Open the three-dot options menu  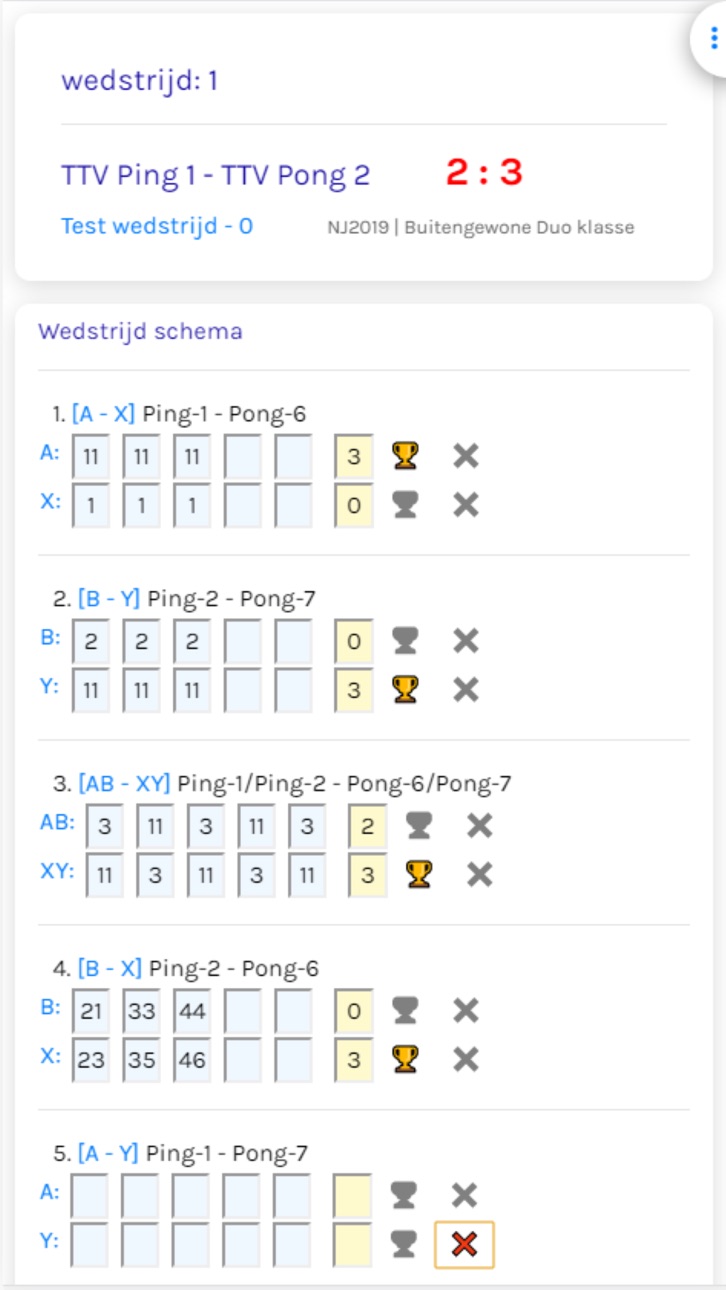713,38
